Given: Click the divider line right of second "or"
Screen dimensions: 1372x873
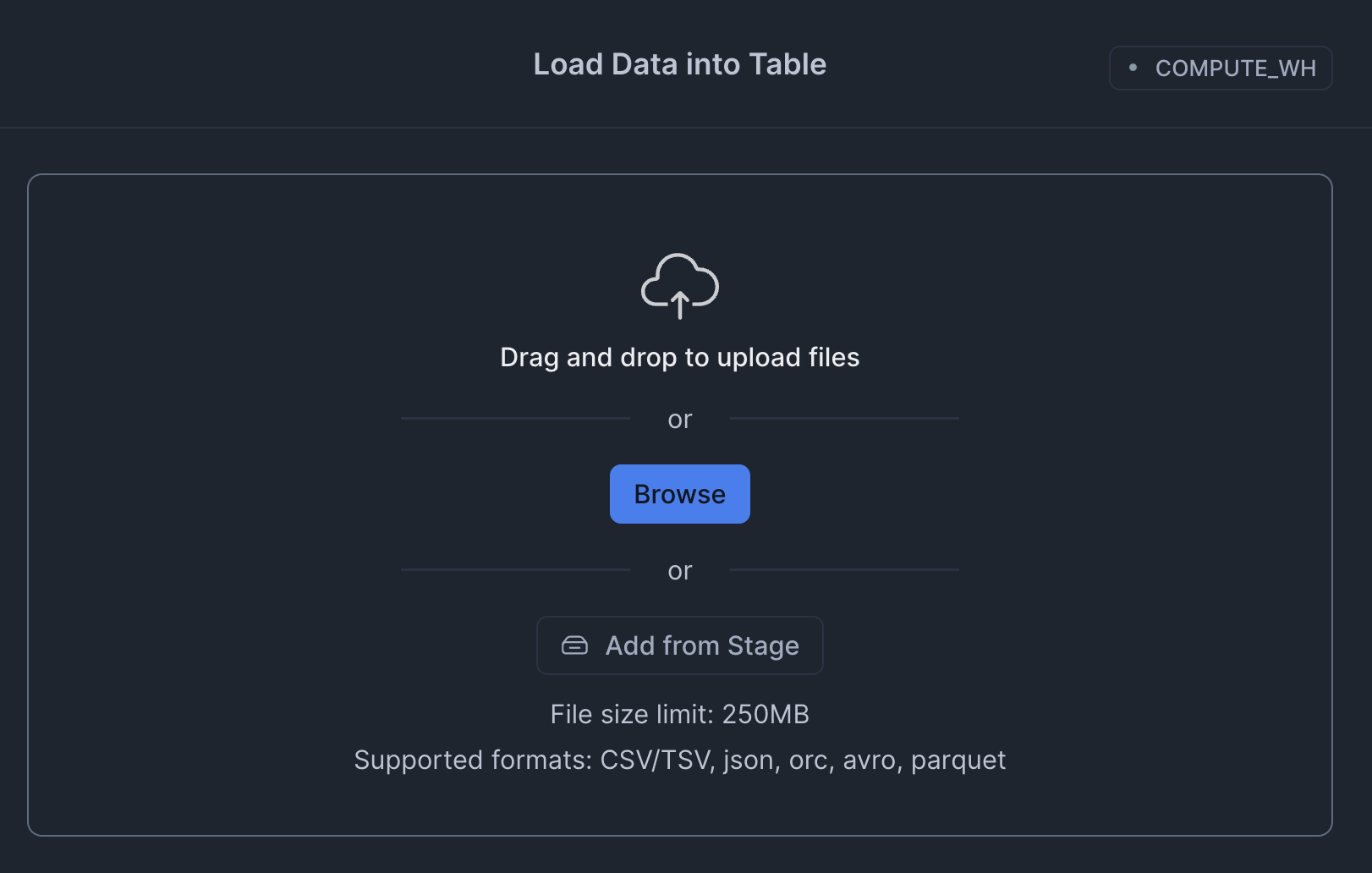Looking at the screenshot, I should click(x=844, y=570).
